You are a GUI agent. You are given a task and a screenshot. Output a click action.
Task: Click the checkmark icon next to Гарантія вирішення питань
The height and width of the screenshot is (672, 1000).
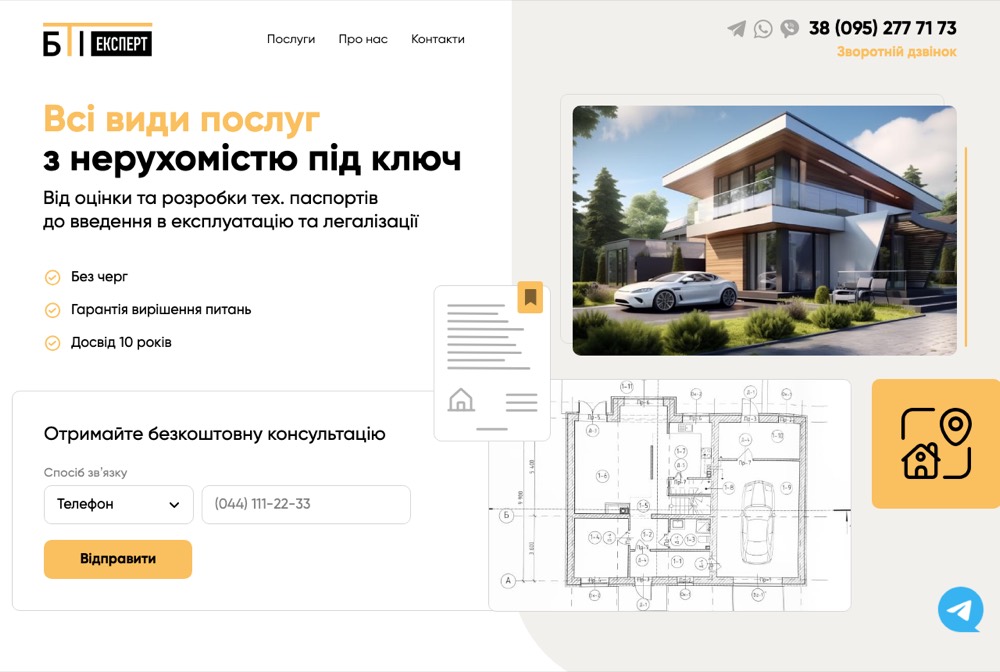tap(52, 310)
